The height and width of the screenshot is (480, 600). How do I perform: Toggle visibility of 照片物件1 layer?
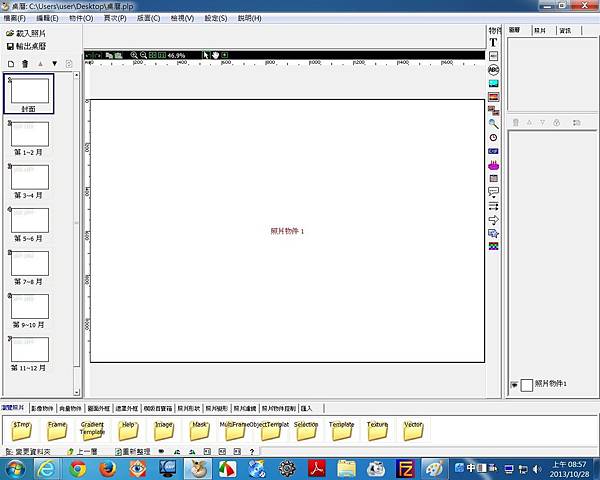(x=514, y=385)
